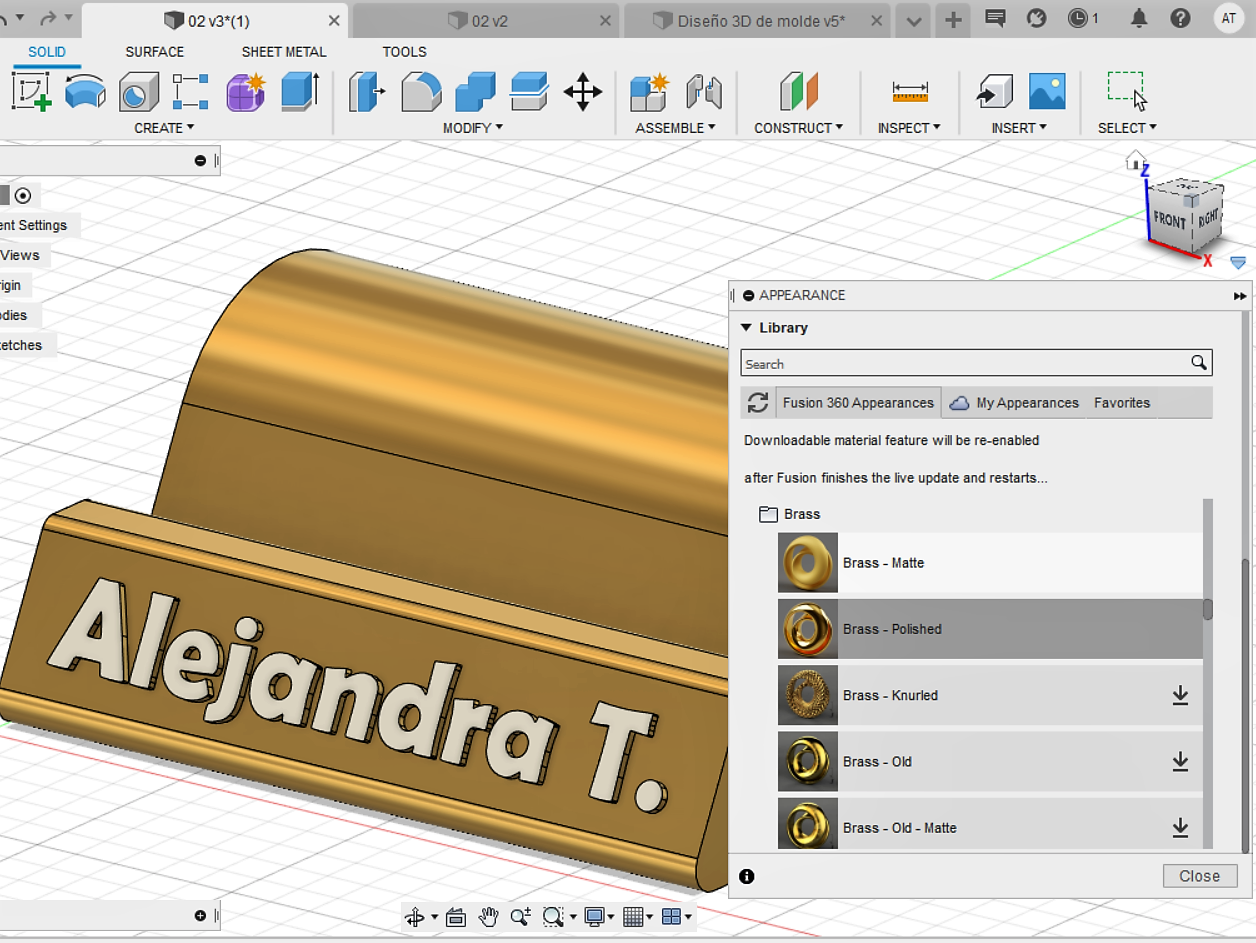Image resolution: width=1256 pixels, height=943 pixels.
Task: Switch to the TOOLS tab
Action: (x=404, y=52)
